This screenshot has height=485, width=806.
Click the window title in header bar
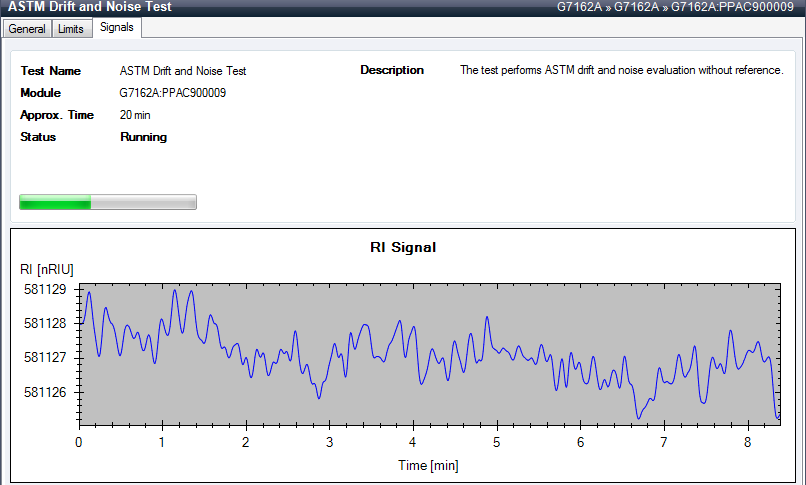[90, 7]
